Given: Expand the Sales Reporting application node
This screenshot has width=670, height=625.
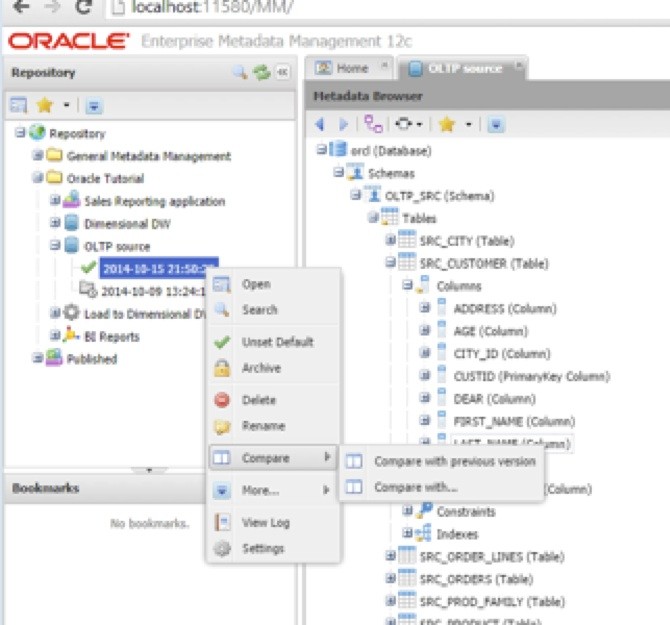Looking at the screenshot, I should (x=55, y=200).
